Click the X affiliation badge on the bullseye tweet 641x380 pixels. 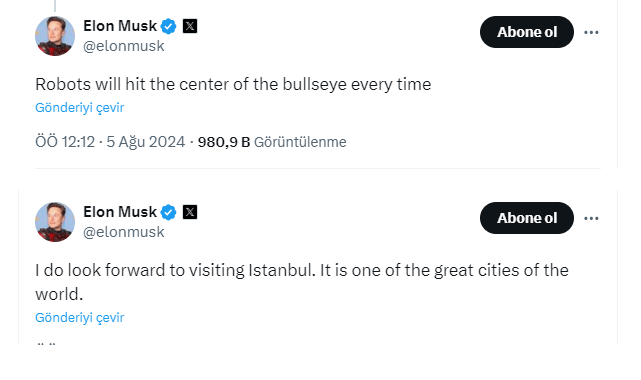[x=190, y=26]
